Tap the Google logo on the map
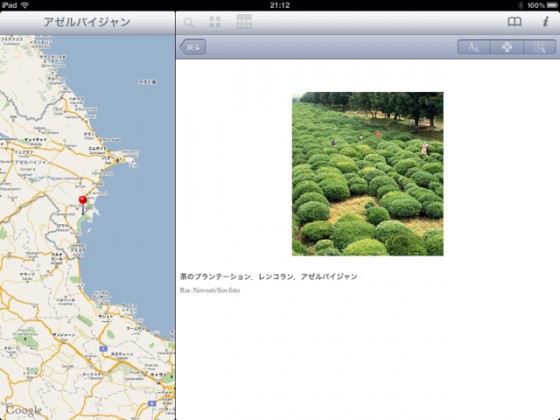Viewport: 560px width, 420px height. tap(23, 411)
